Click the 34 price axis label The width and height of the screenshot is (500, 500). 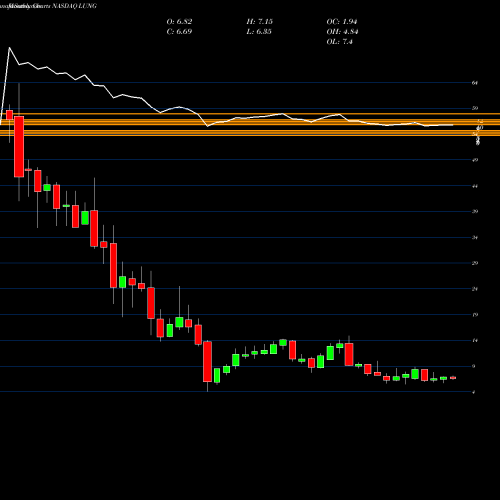tap(475, 238)
